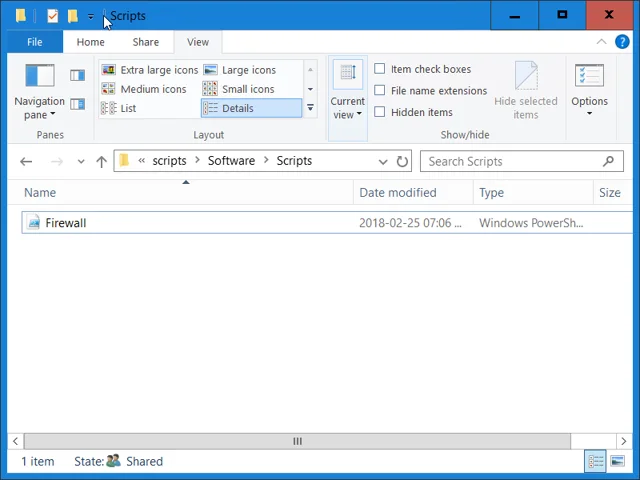Open the File menu tab
Screen dimensions: 640x480
(35, 42)
